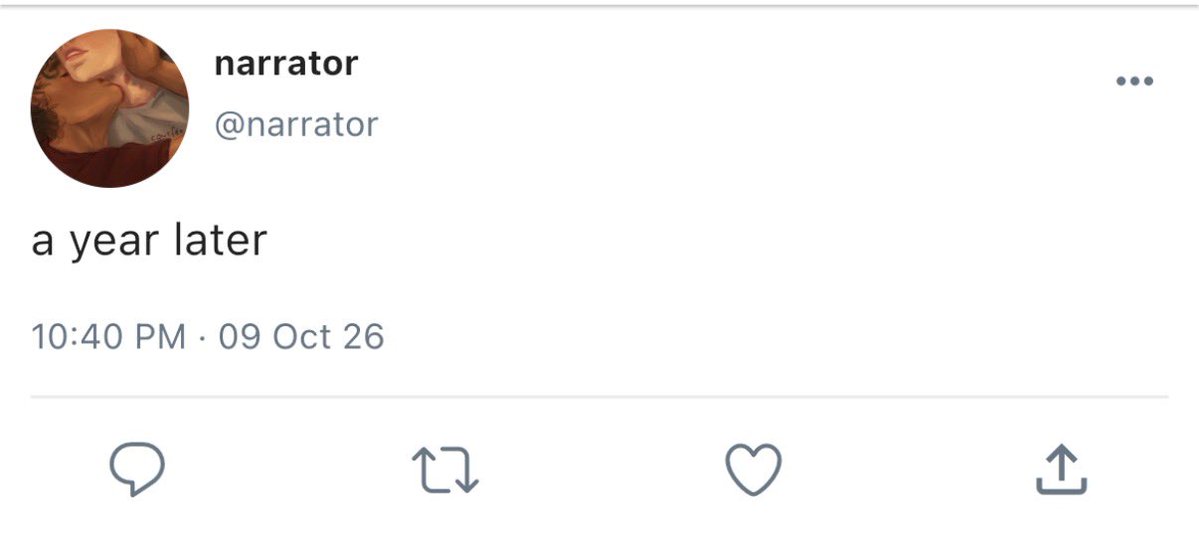Viewport: 1199px width, 536px height.
Task: Open the share sheet for this tweet
Action: coord(1061,469)
